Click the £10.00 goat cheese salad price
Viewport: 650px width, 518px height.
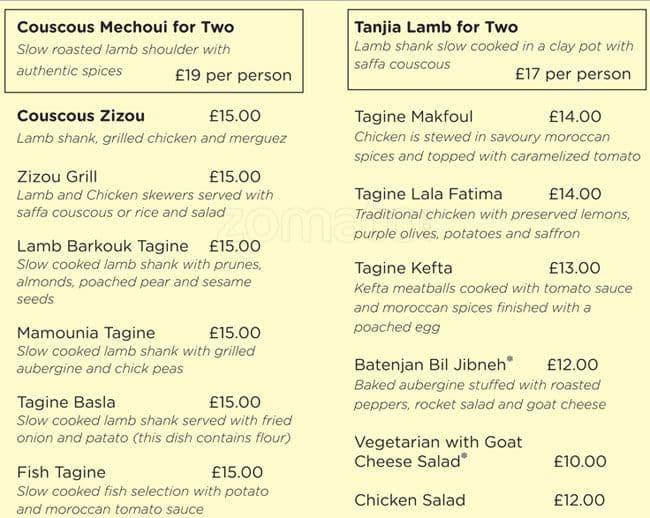[x=580, y=461]
